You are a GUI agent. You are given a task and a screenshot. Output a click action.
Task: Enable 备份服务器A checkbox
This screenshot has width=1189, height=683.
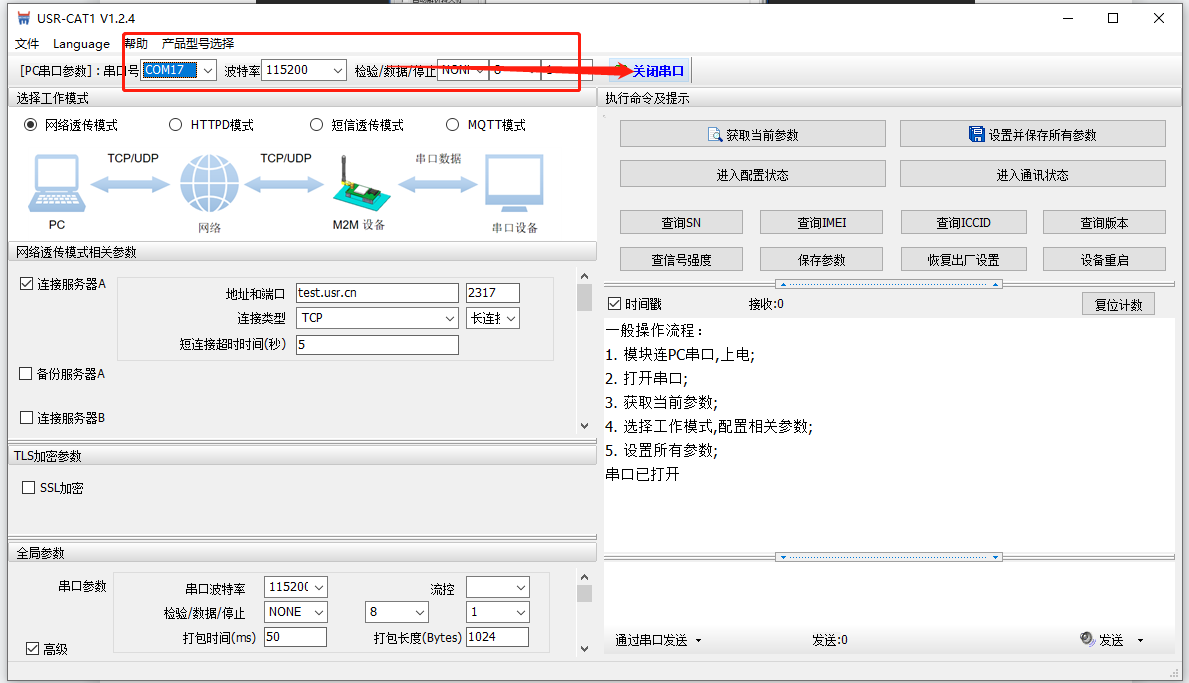[x=26, y=374]
